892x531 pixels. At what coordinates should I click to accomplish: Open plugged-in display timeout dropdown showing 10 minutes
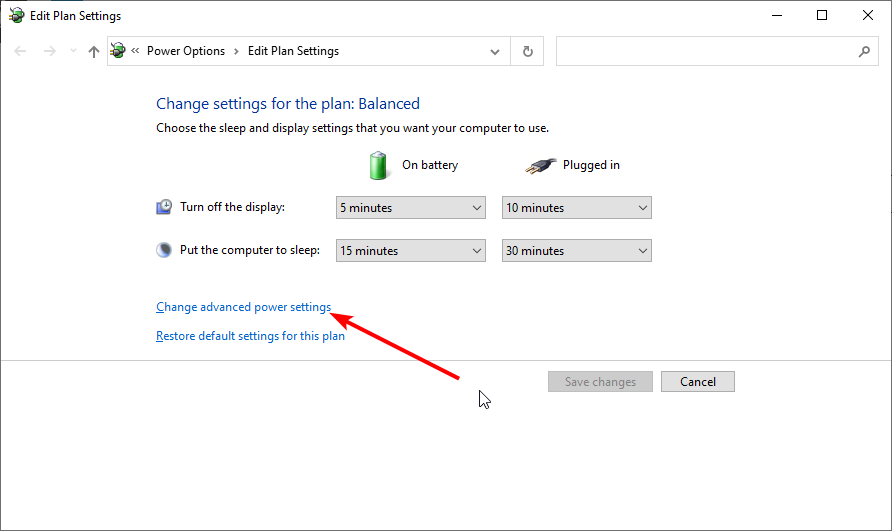[x=576, y=208]
